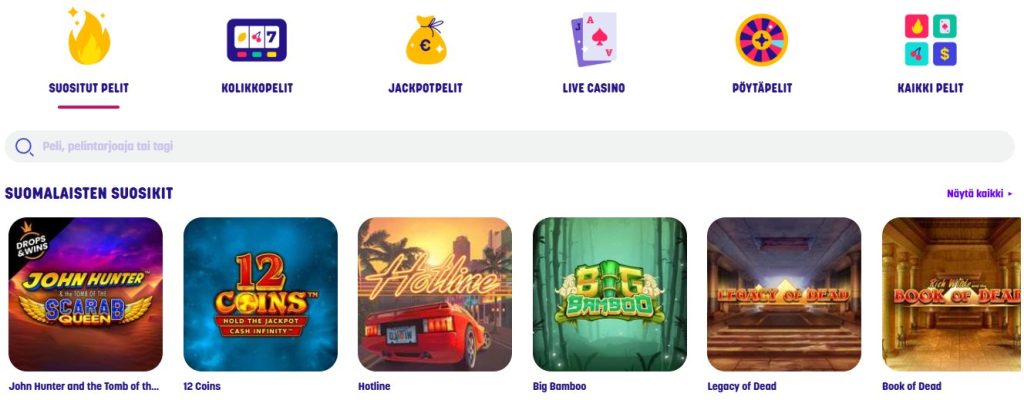Click the money bag Jackpotpelit icon
Viewport: 1024px width, 400px height.
point(426,40)
